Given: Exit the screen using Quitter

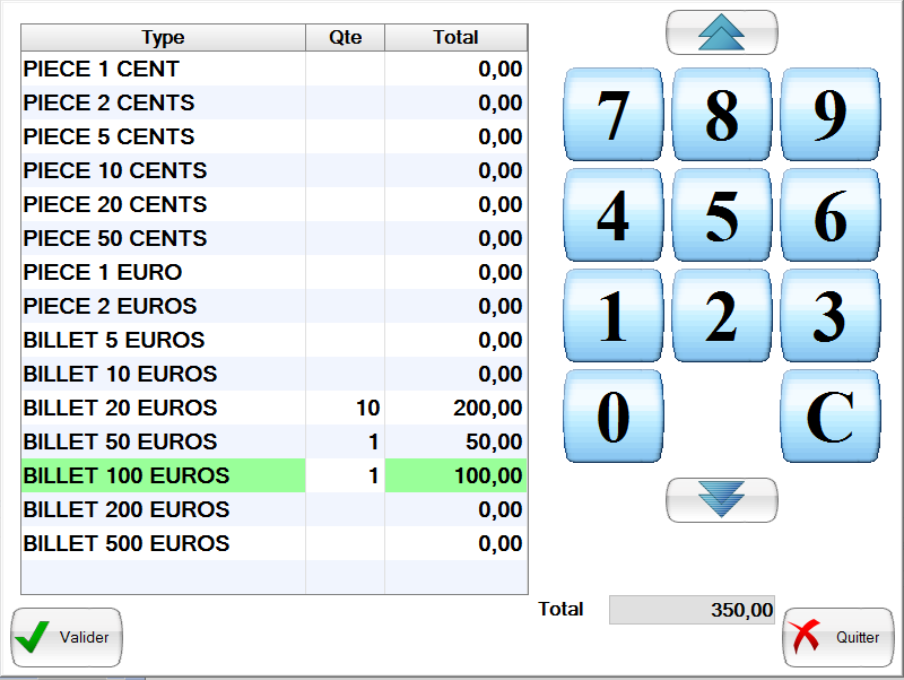Looking at the screenshot, I should point(838,637).
